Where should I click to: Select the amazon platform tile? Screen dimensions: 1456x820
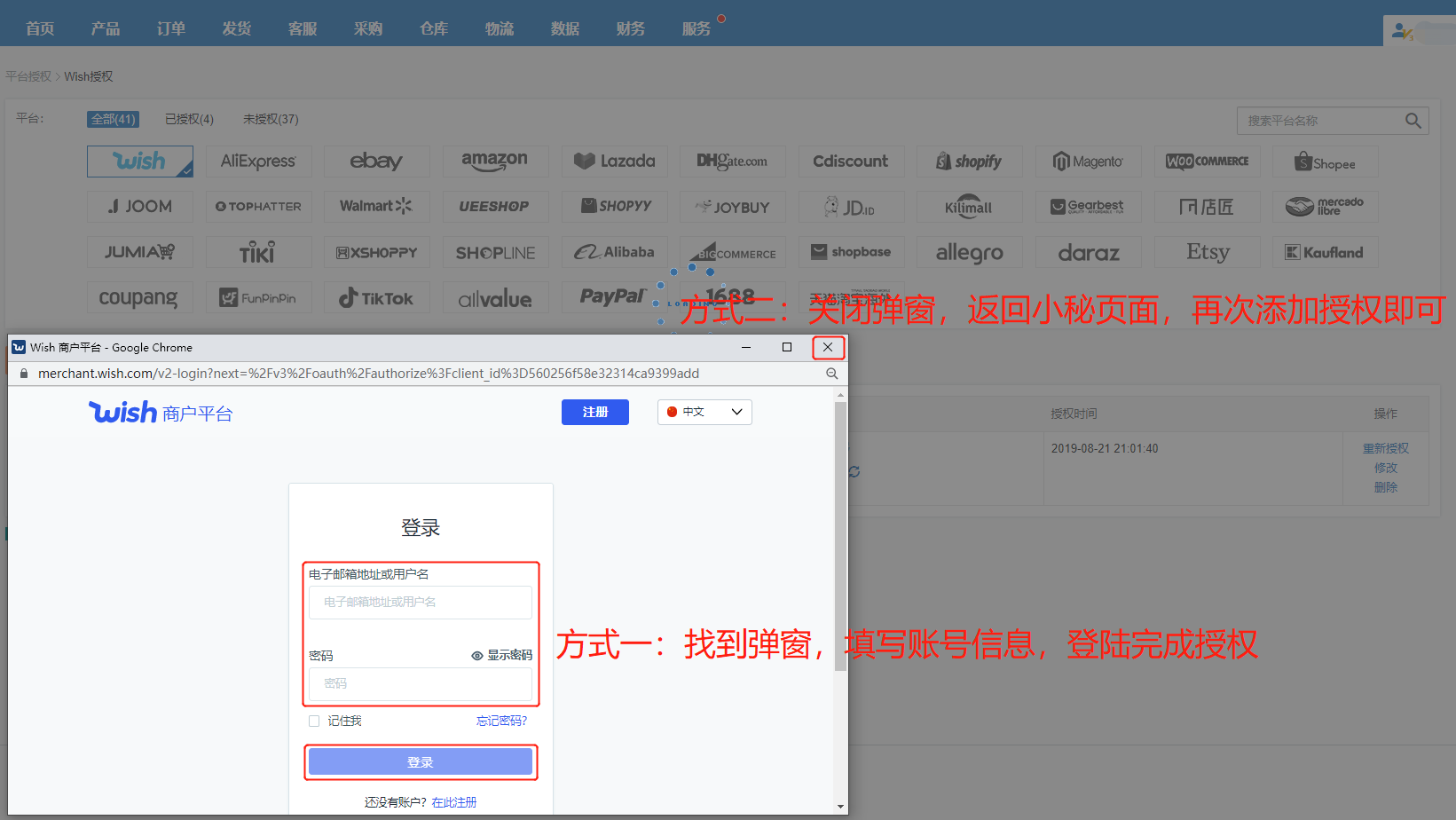point(495,162)
